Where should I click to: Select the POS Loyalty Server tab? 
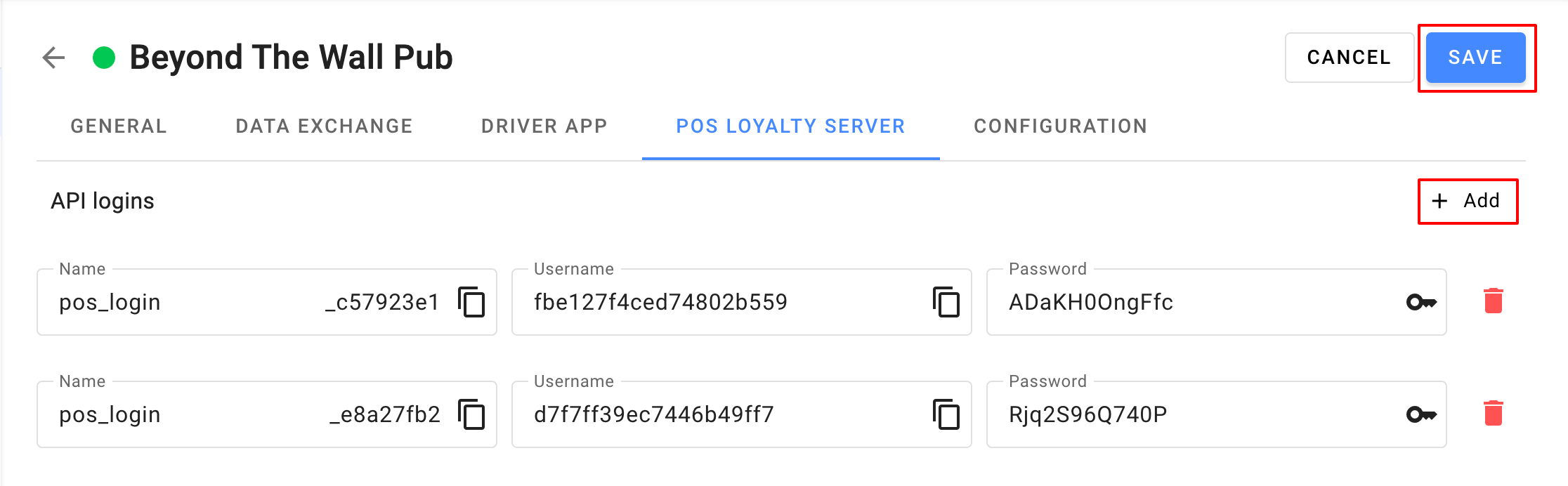pos(790,126)
